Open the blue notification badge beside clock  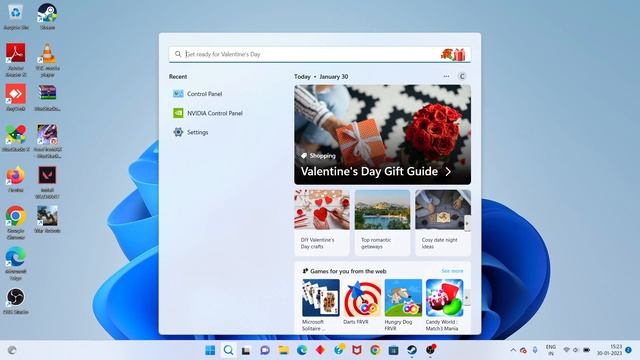click(x=629, y=350)
